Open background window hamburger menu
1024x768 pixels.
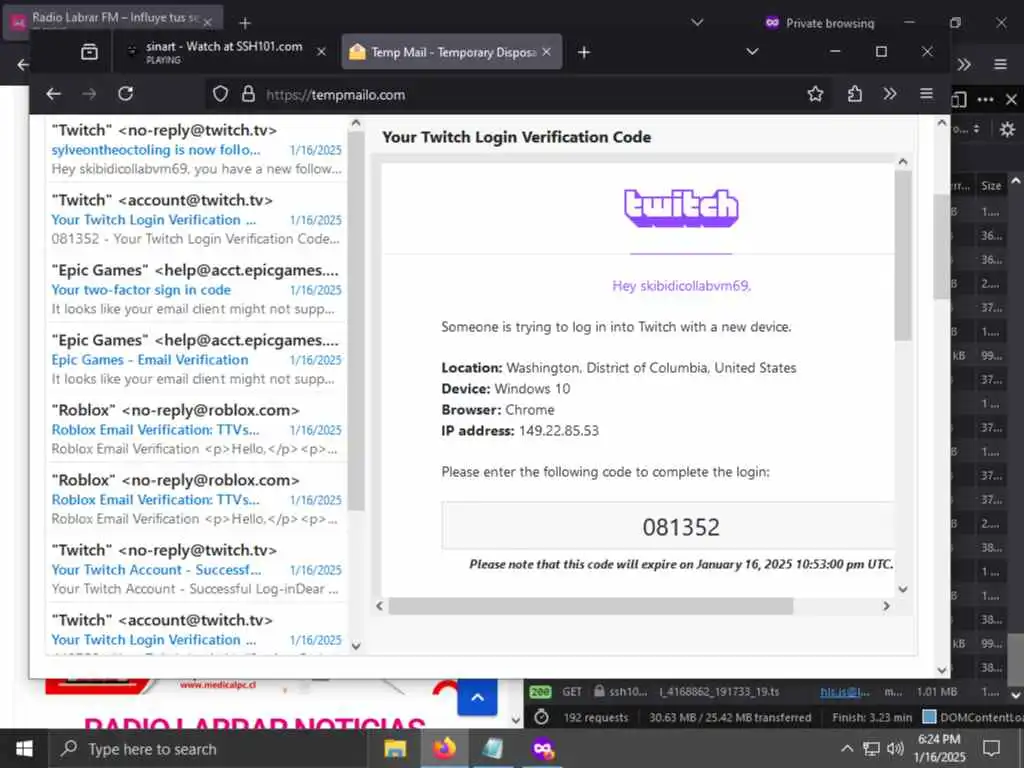pyautogui.click(x=1000, y=64)
